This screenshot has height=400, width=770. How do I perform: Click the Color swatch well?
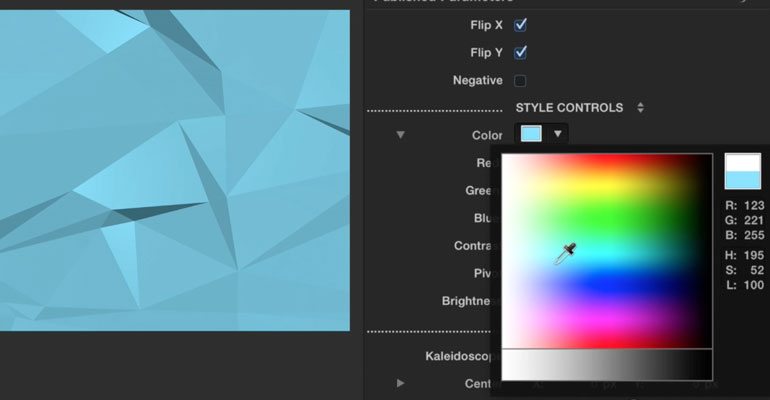pyautogui.click(x=531, y=134)
